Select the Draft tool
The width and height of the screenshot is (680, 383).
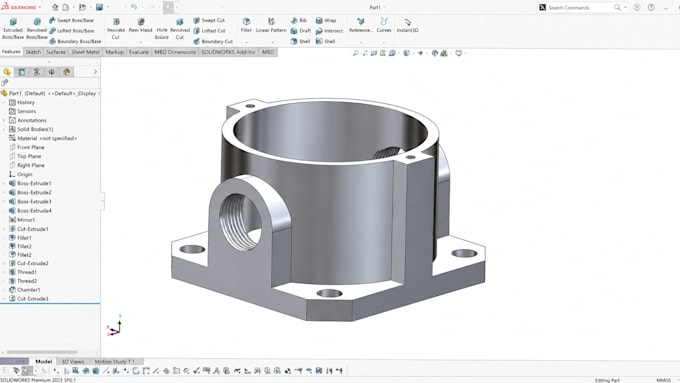coord(301,31)
